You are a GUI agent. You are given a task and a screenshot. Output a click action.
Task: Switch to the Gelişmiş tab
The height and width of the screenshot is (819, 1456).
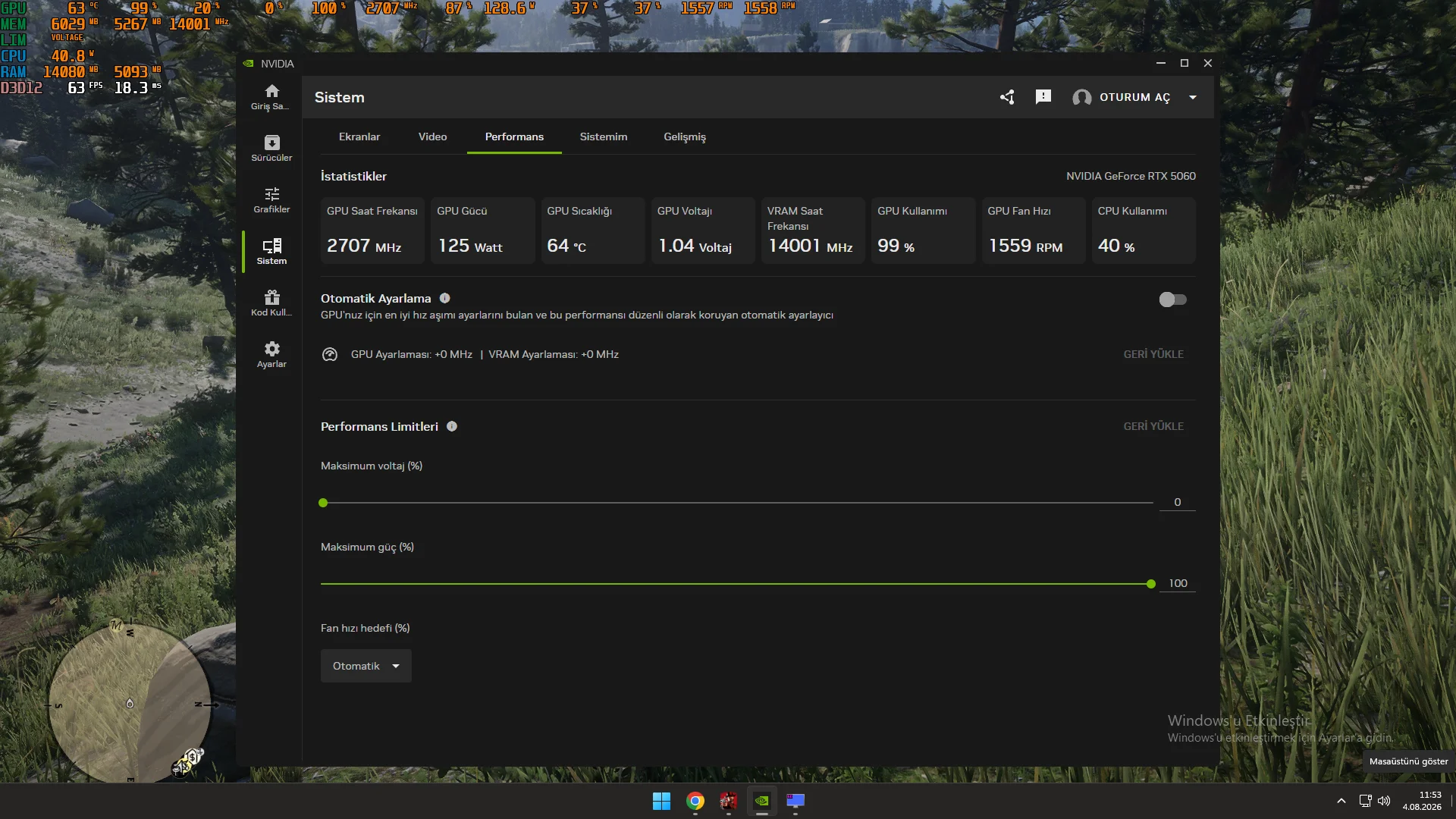(685, 136)
